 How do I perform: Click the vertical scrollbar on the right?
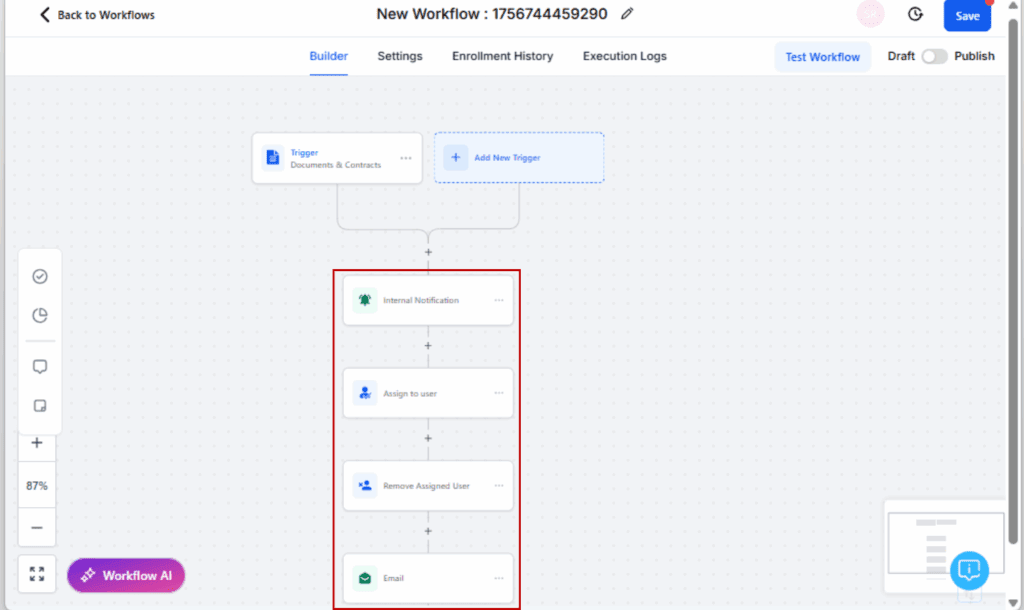1013,281
